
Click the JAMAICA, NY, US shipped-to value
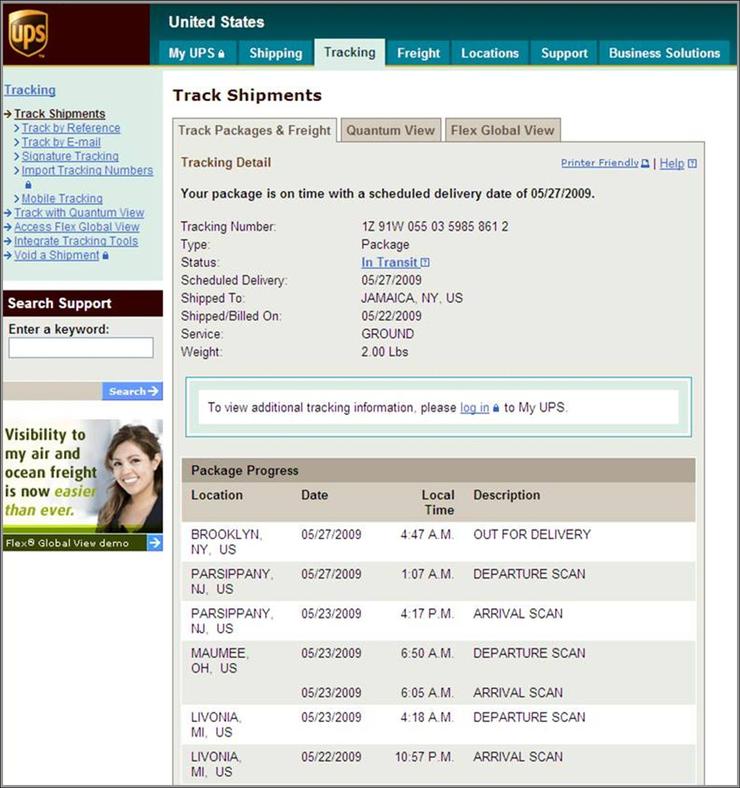click(x=412, y=298)
